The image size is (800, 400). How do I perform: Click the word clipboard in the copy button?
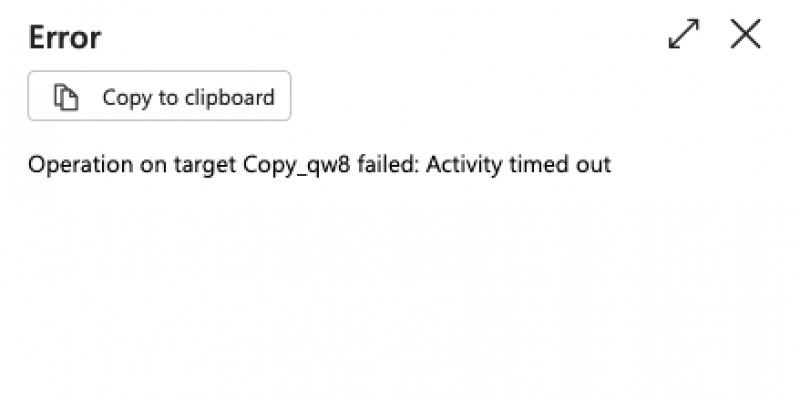click(x=230, y=97)
